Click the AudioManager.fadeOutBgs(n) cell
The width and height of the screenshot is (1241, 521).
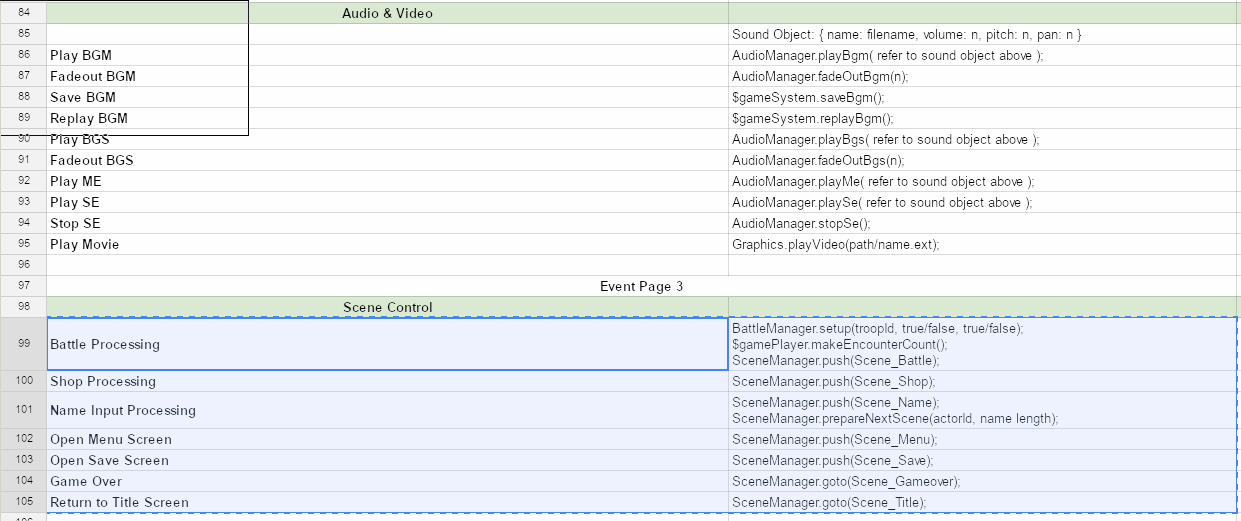(x=983, y=160)
